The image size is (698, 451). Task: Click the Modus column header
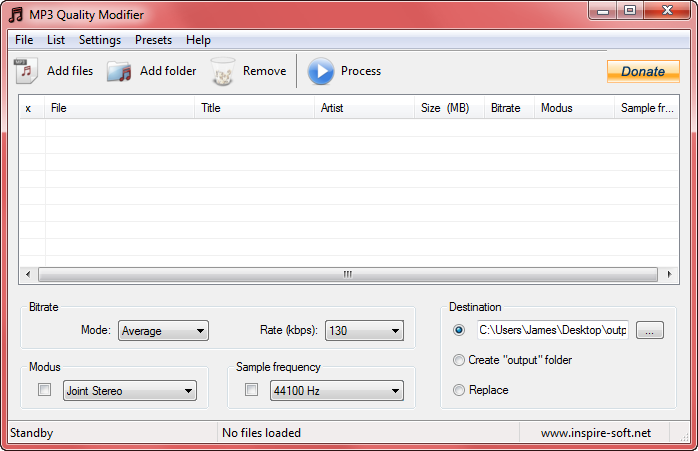coord(574,108)
